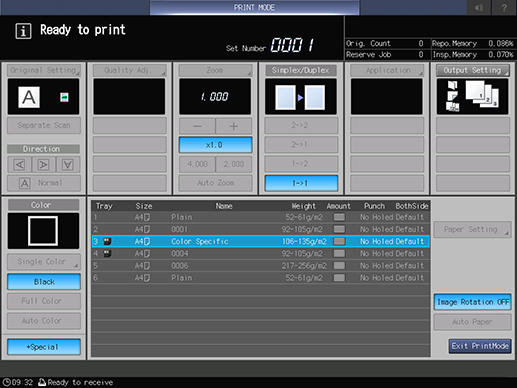Select tray 6 Plain paper row

[261, 278]
